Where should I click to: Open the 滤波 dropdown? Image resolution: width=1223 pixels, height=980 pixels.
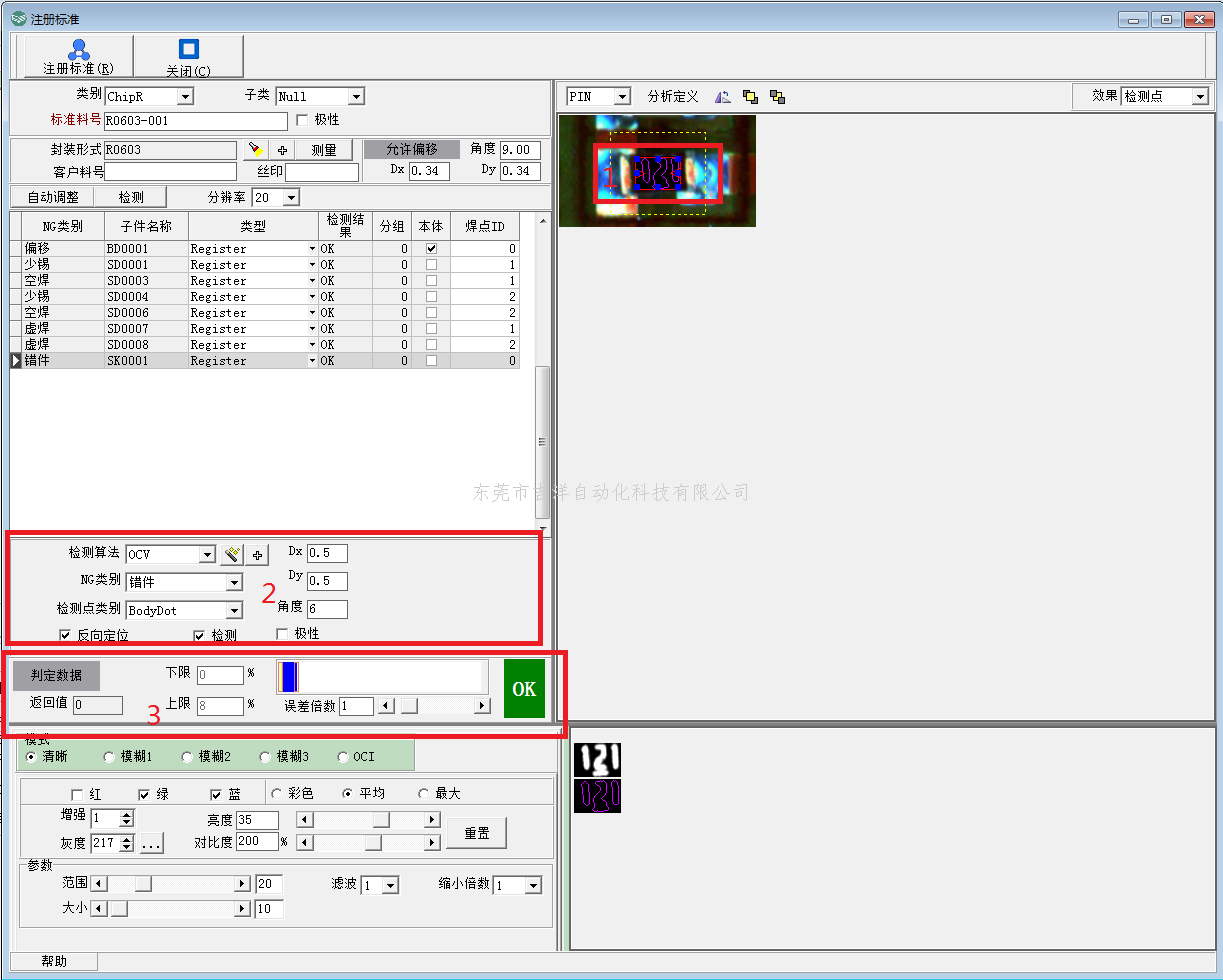point(390,885)
